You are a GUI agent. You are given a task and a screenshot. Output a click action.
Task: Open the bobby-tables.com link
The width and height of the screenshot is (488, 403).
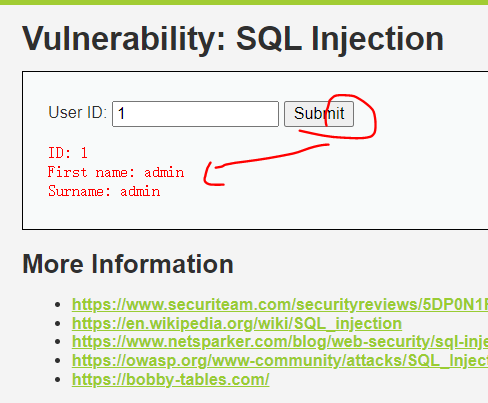point(170,379)
